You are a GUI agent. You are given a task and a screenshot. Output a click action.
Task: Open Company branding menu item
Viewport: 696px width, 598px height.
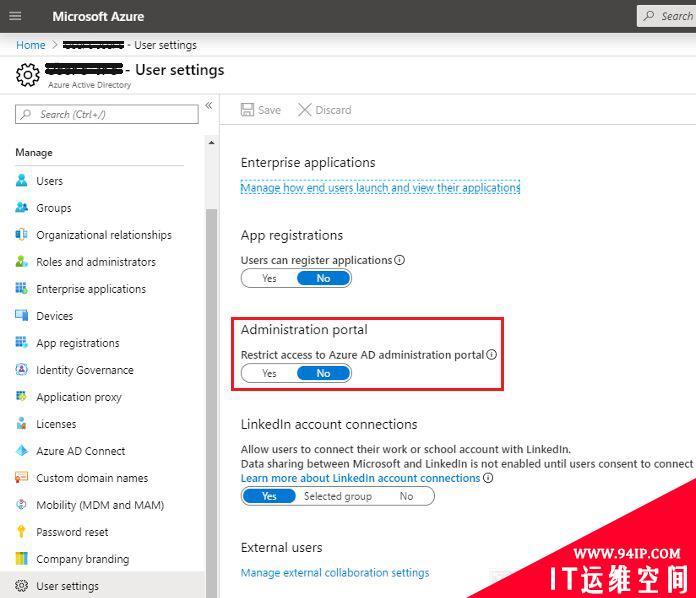click(83, 559)
